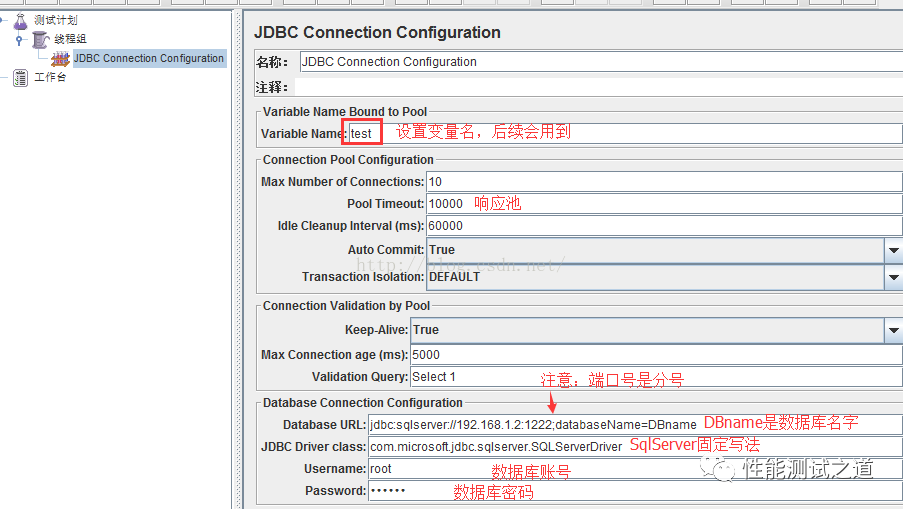Click the thread group spool icon
903x509 pixels.
pyautogui.click(x=40, y=40)
